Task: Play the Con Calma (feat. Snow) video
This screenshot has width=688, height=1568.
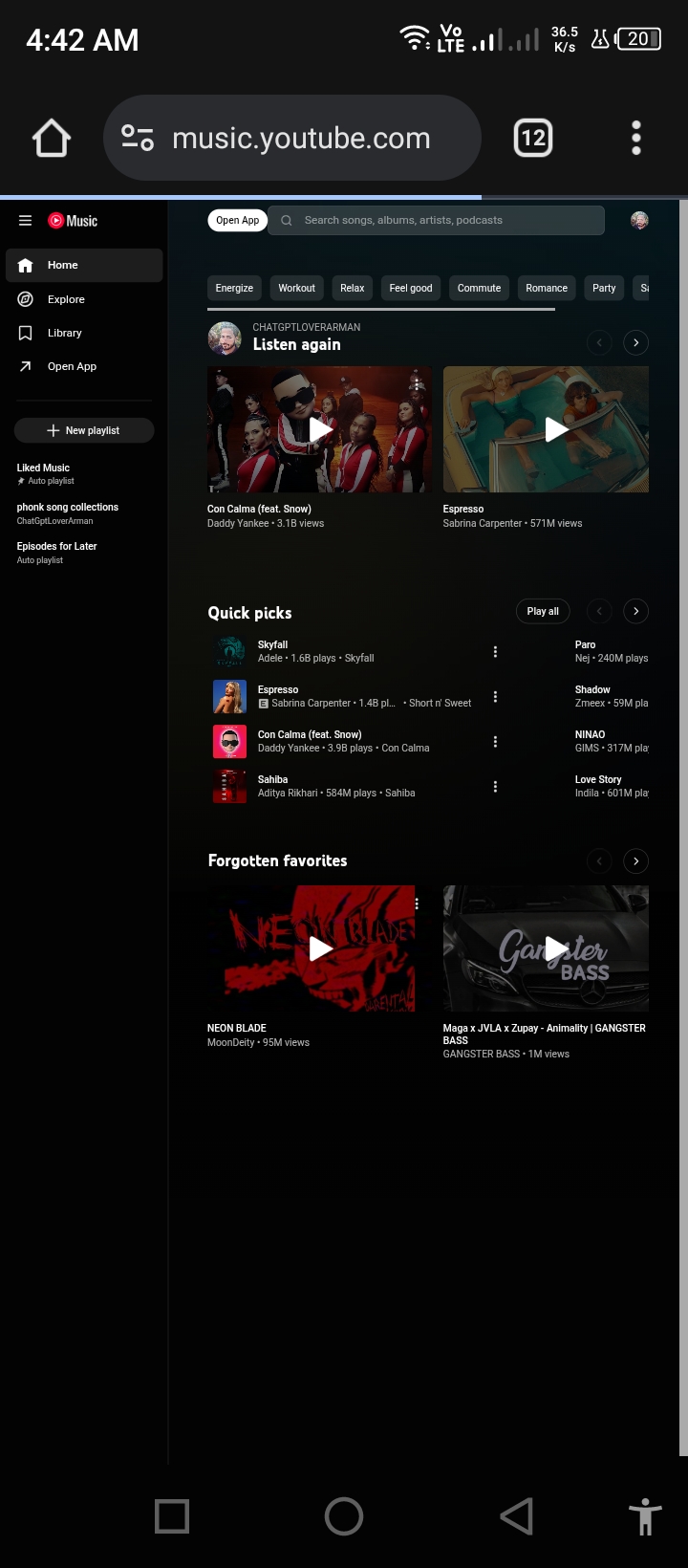Action: [x=320, y=429]
